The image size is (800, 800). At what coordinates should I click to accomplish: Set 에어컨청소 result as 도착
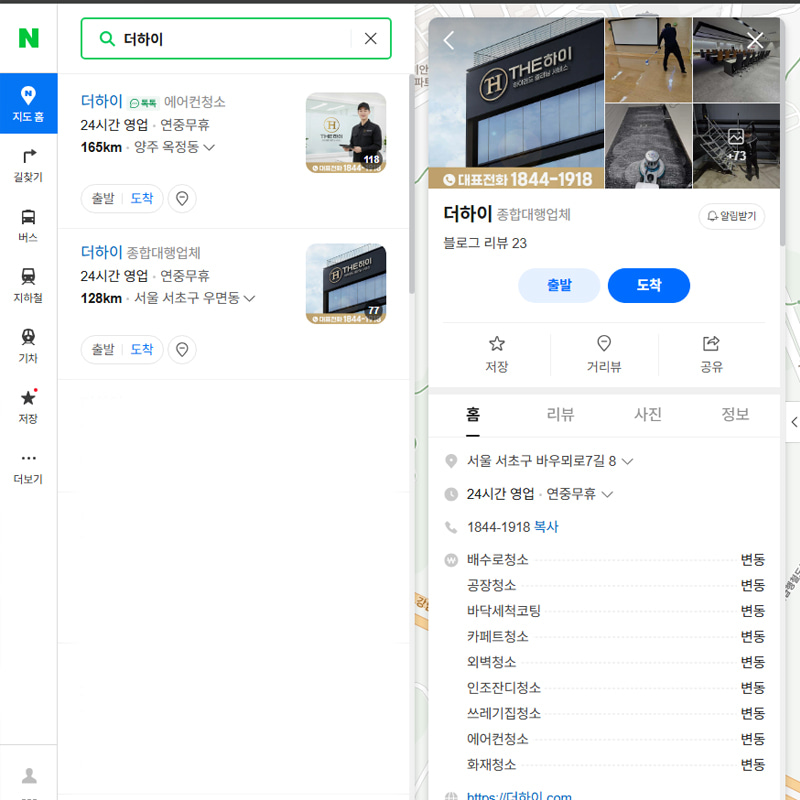pyautogui.click(x=142, y=198)
